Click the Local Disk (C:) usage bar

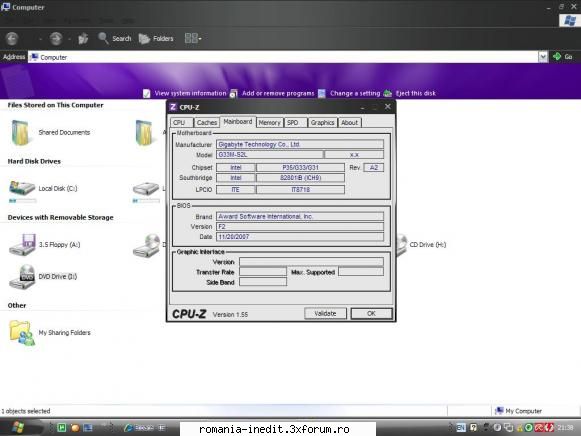click(x=23, y=201)
